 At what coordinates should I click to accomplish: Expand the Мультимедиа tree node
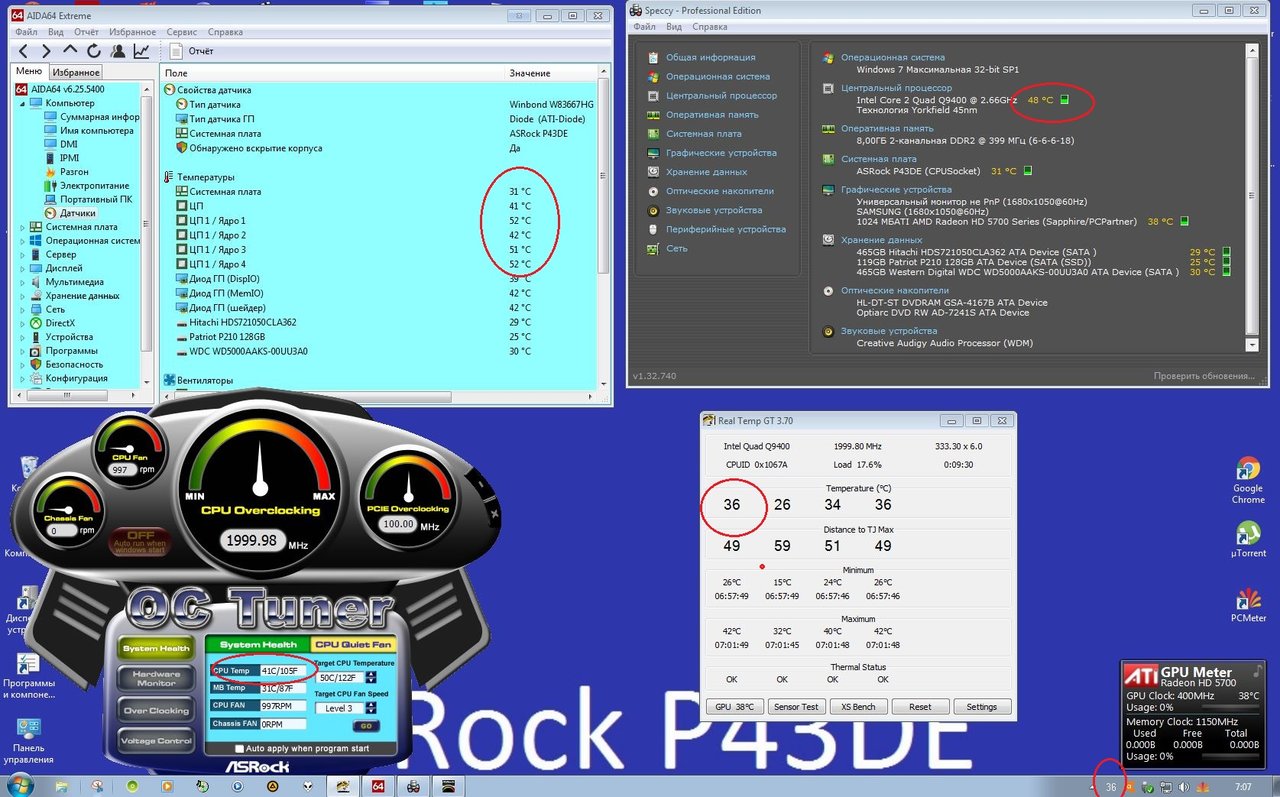click(23, 282)
